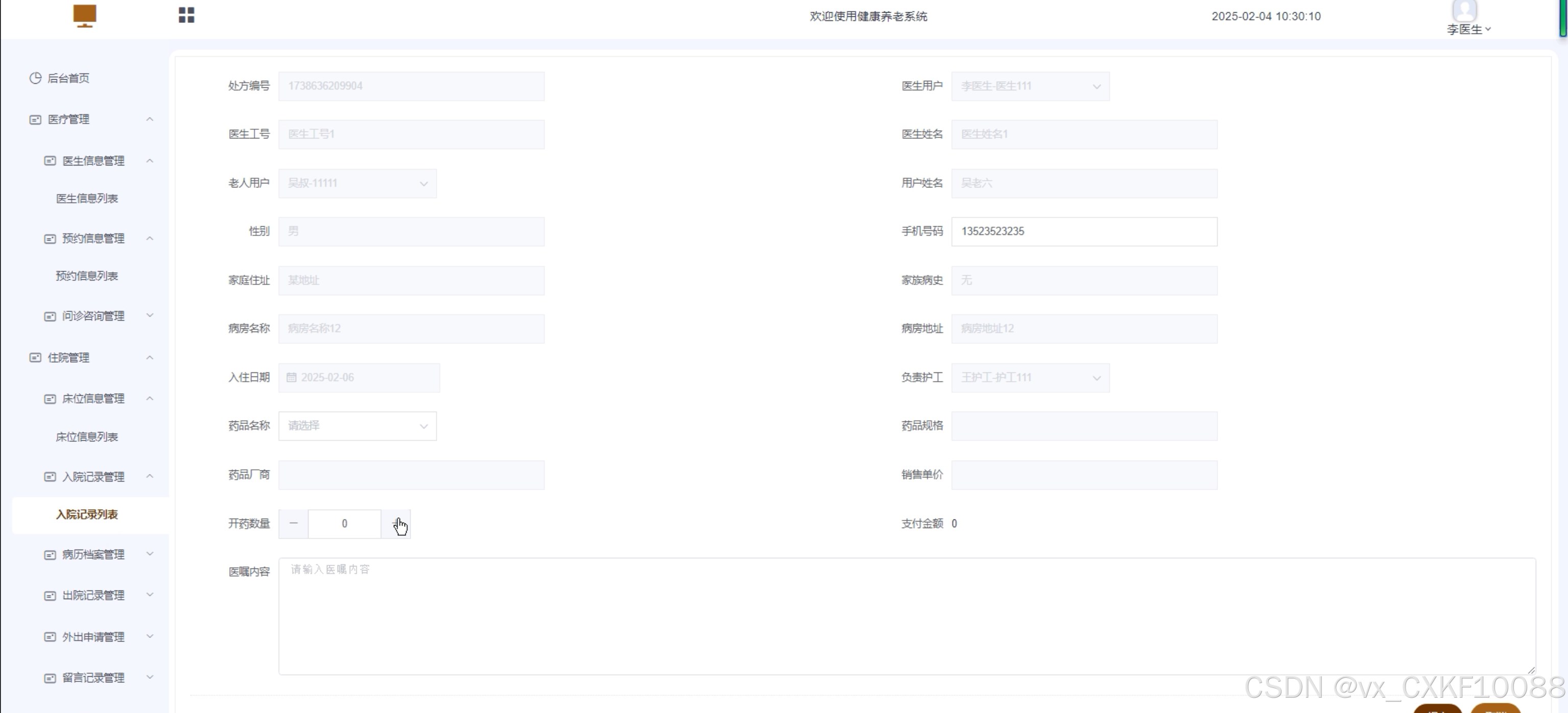Click the calendar icon in 入住日期
The width and height of the screenshot is (1568, 713).
(292, 377)
